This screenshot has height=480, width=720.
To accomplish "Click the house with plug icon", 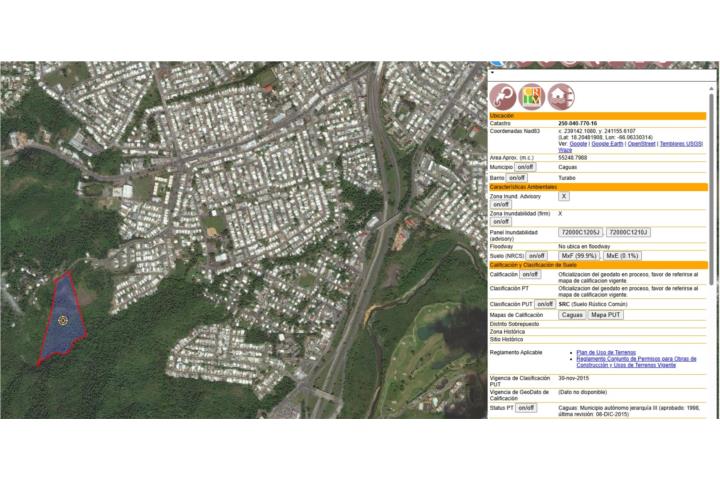I will click(561, 97).
